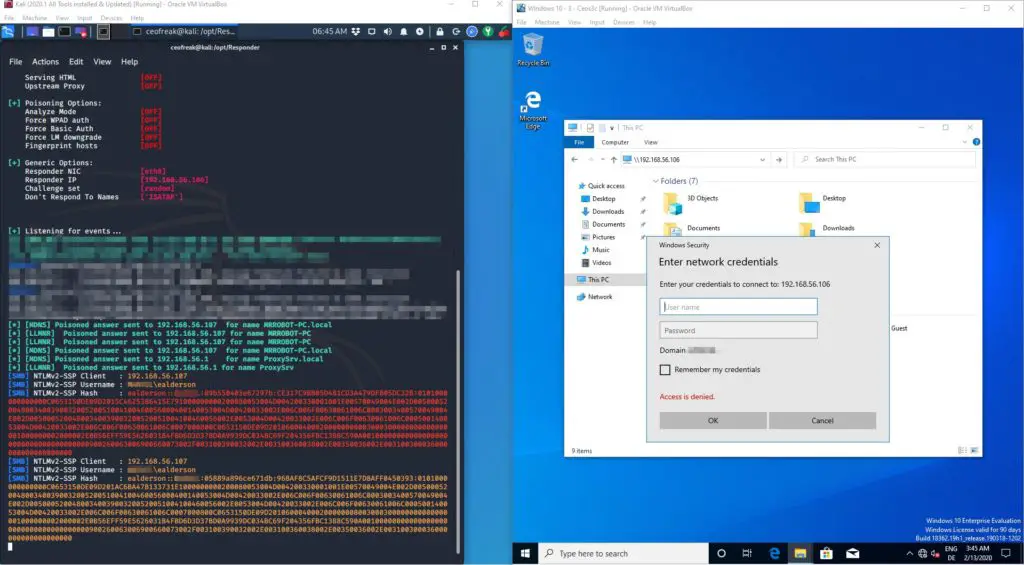
Task: Click the ENG DE language indicator
Action: pyautogui.click(x=951, y=553)
